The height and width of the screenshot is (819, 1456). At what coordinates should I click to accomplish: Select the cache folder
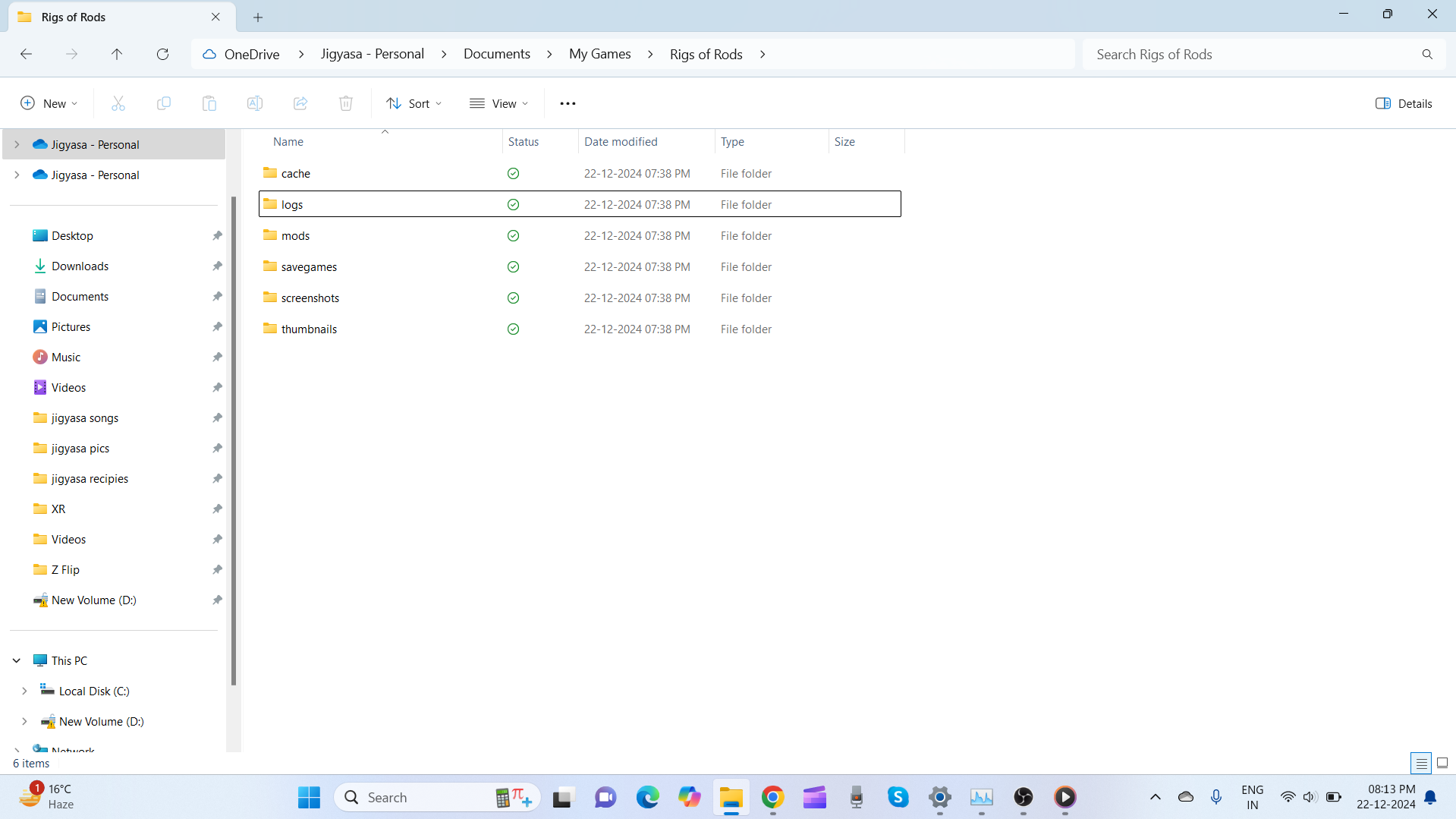pyautogui.click(x=580, y=173)
